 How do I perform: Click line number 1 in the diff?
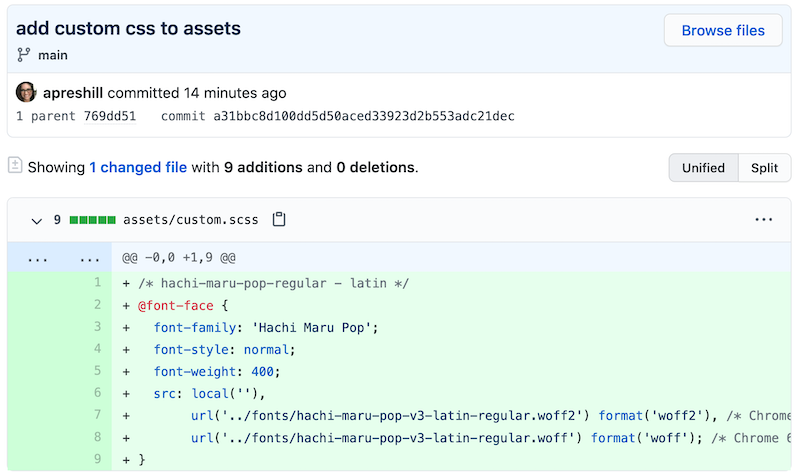pyautogui.click(x=97, y=283)
